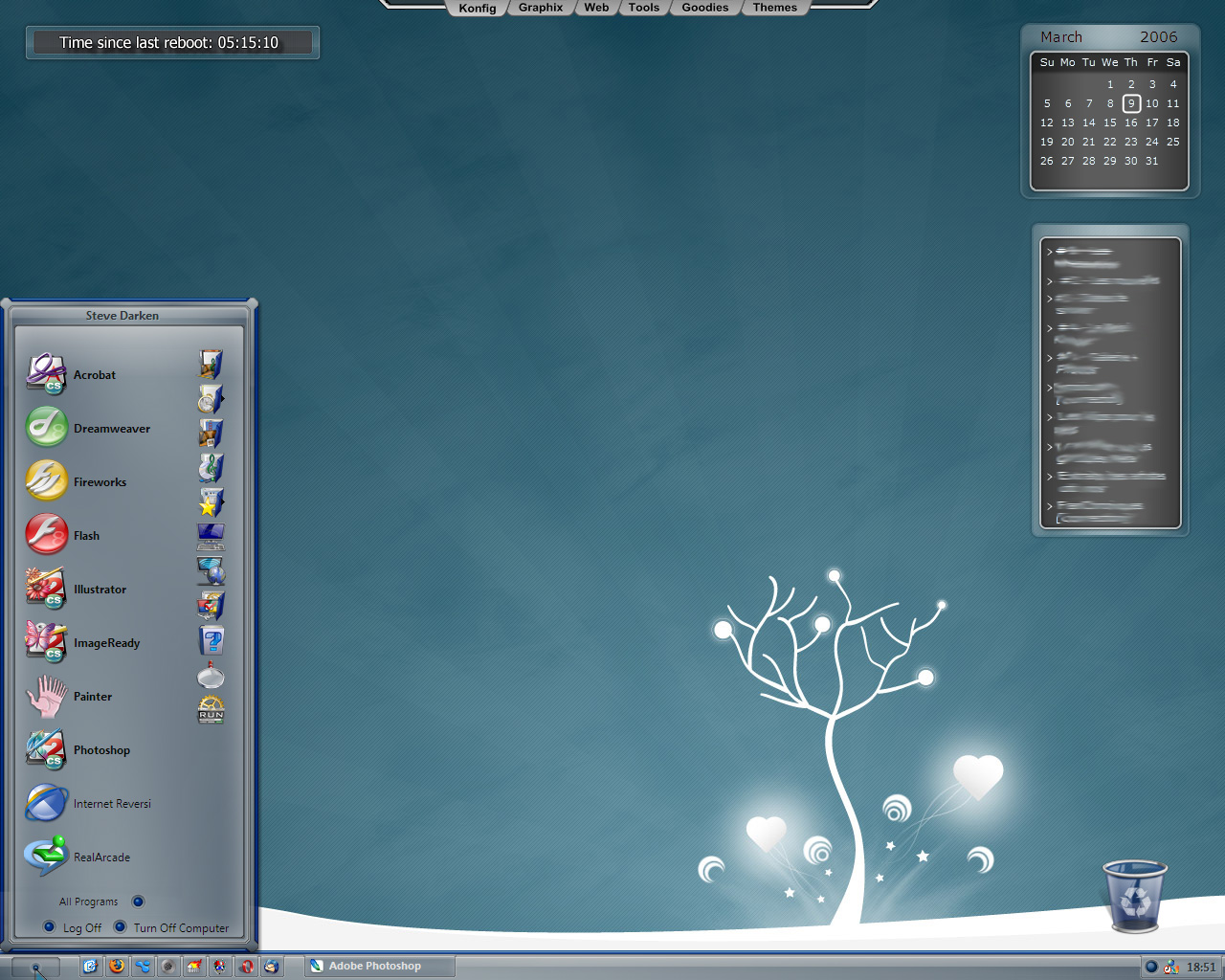Launch Firefox from the quick launch bar
Image resolution: width=1225 pixels, height=980 pixels.
click(x=117, y=966)
